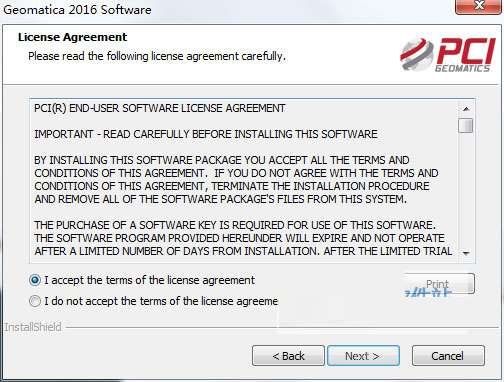The image size is (504, 382).
Task: Click the InstallShield label
Action: [x=33, y=327]
